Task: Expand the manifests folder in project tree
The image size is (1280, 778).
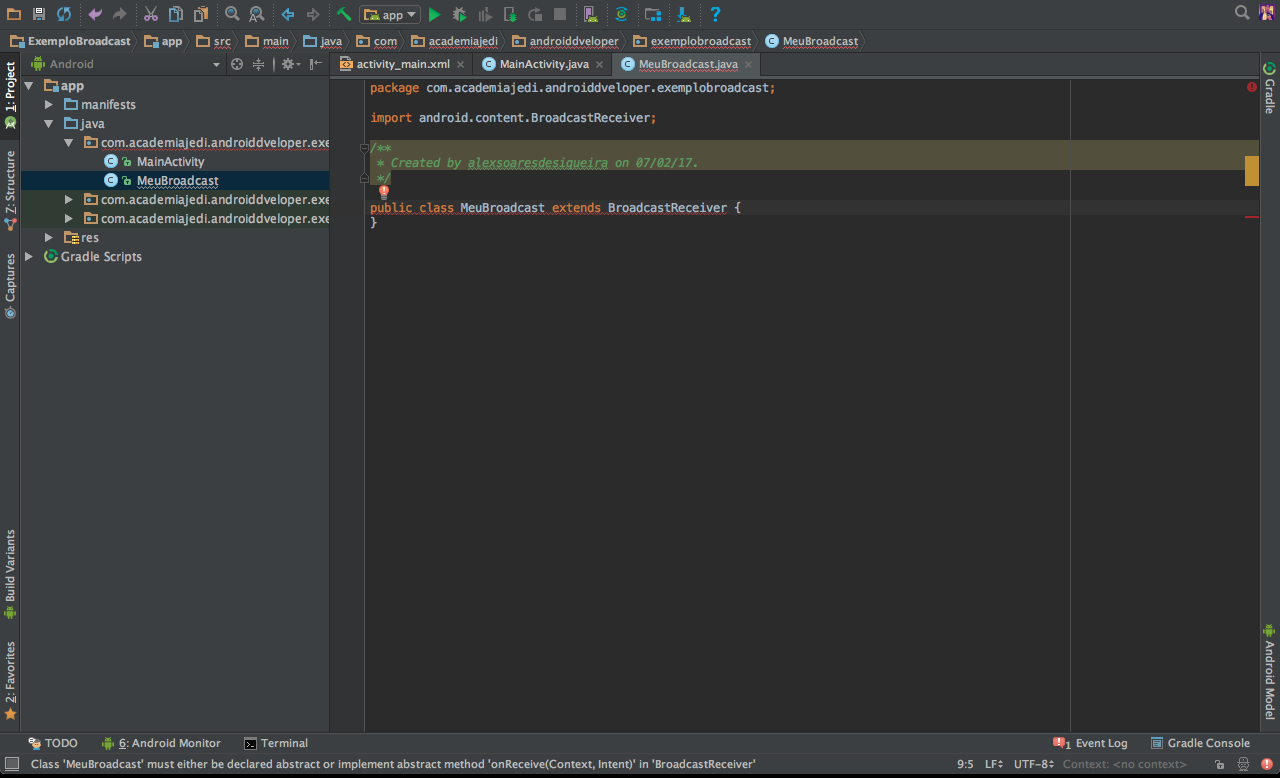Action: click(x=48, y=105)
